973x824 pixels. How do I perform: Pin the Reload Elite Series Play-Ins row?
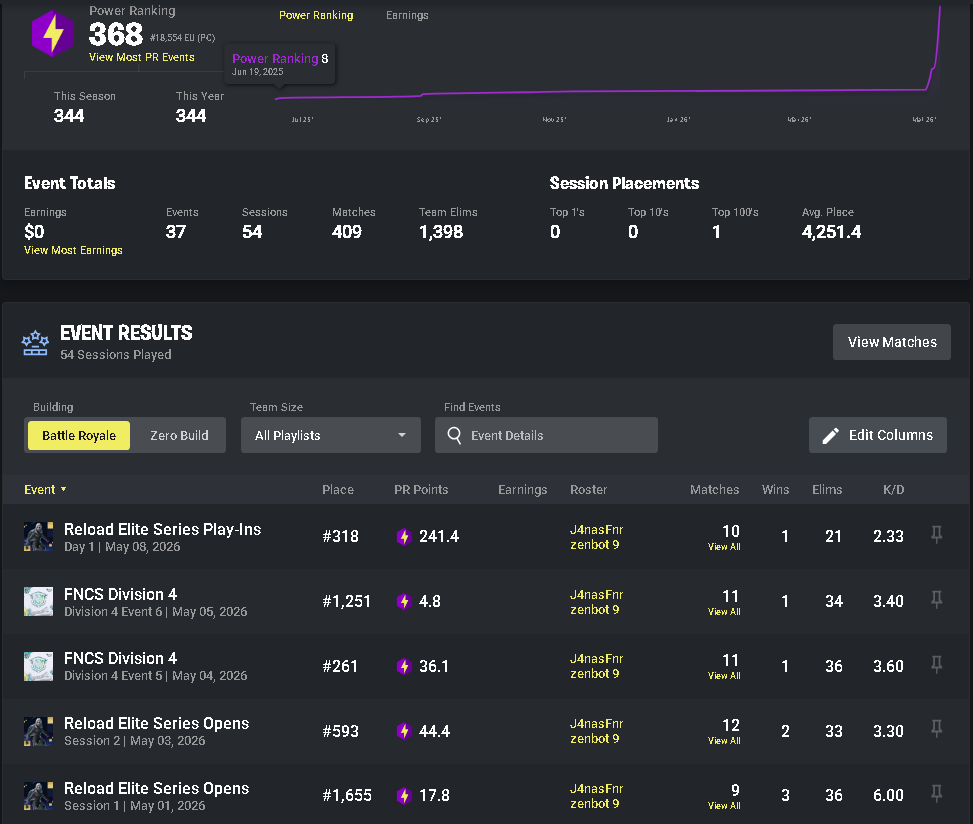point(936,534)
